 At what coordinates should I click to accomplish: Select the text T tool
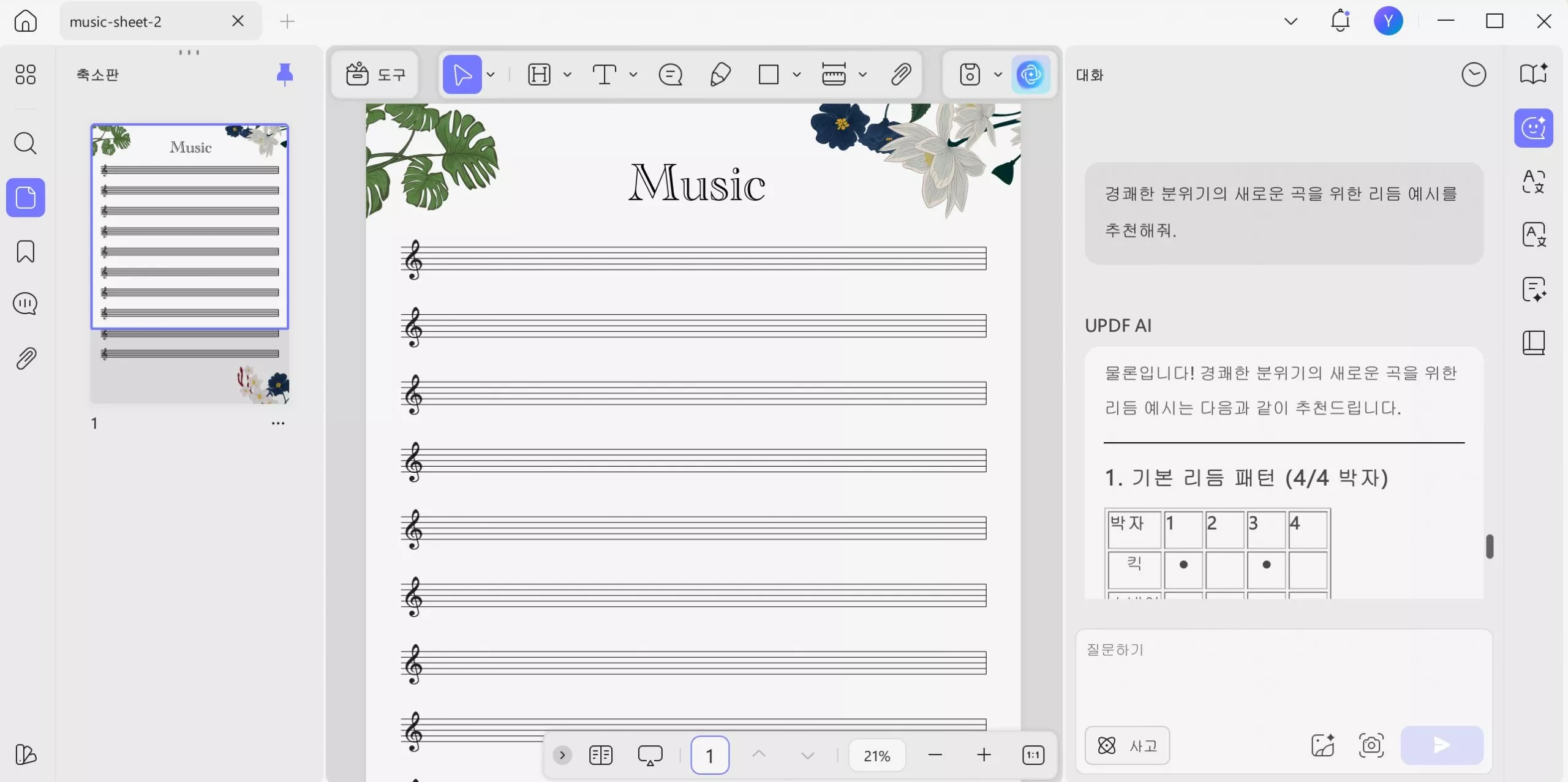(605, 75)
